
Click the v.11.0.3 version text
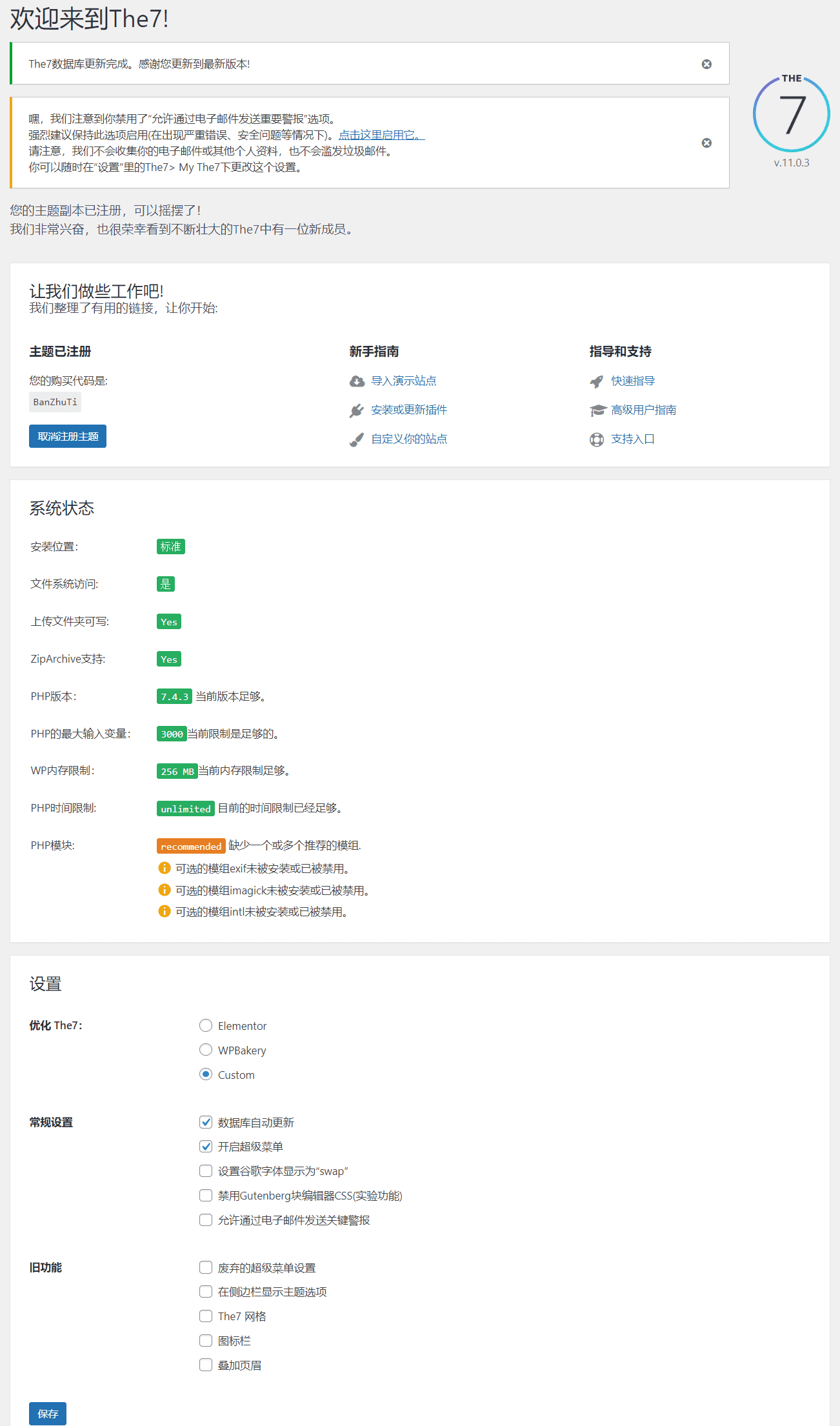coord(792,163)
